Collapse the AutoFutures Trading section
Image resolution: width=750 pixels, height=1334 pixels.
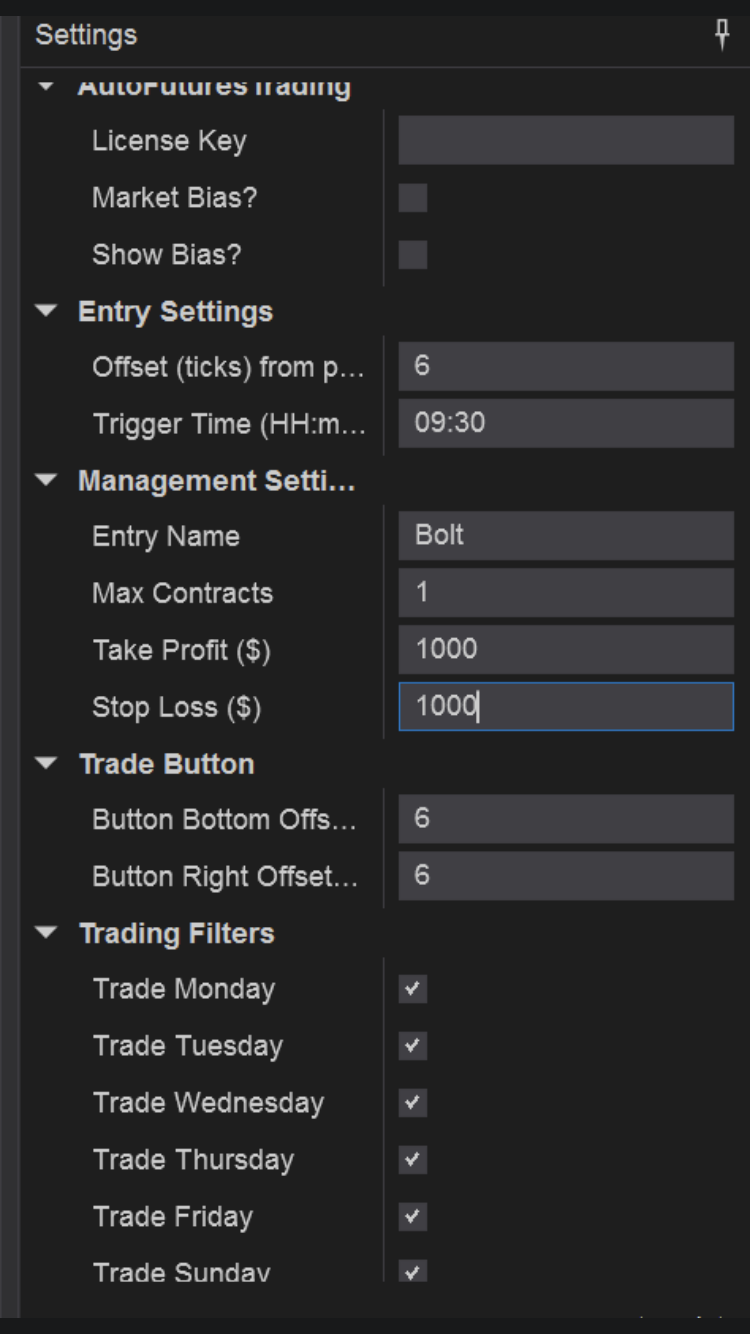[x=45, y=86]
